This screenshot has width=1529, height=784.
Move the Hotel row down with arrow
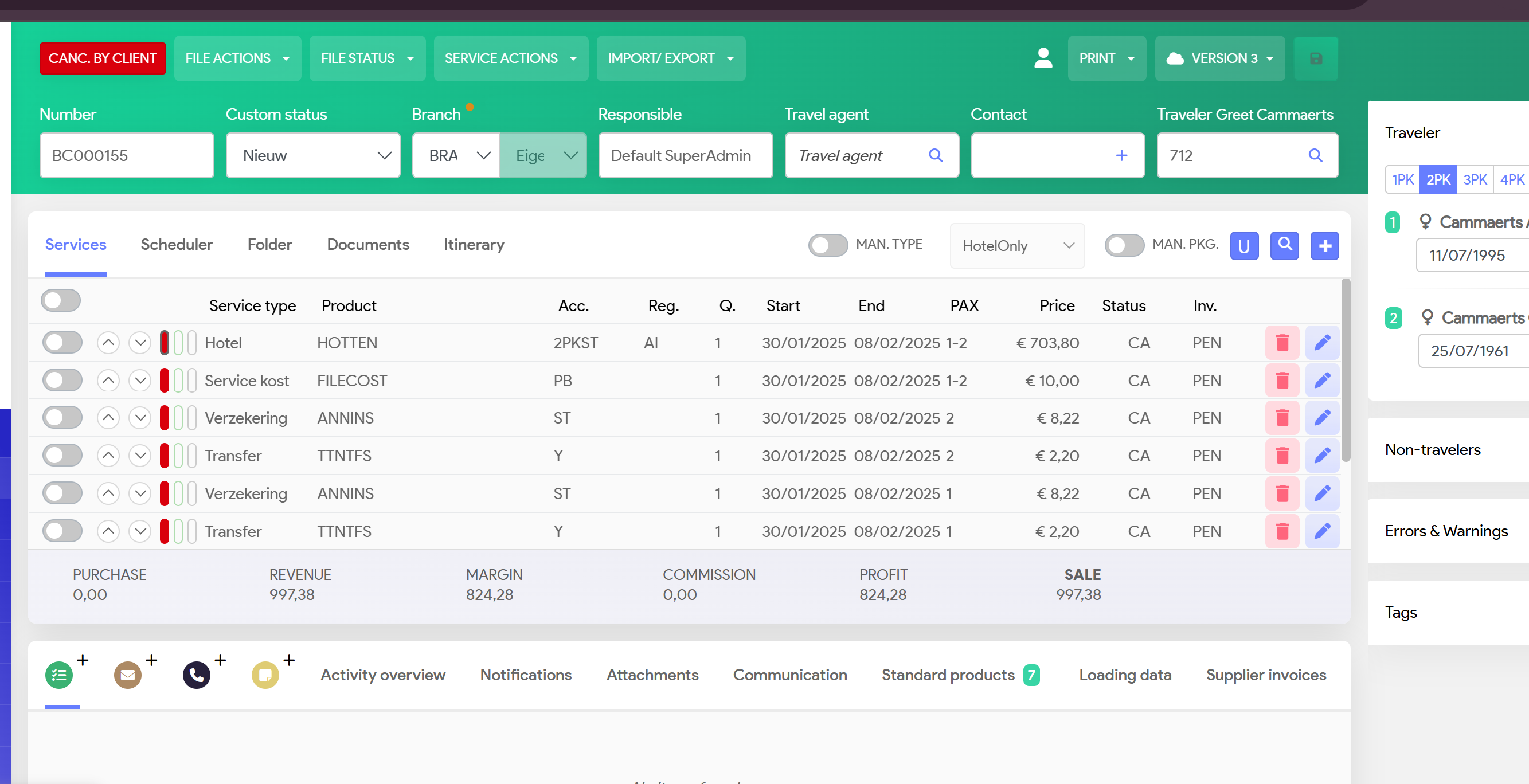(140, 343)
